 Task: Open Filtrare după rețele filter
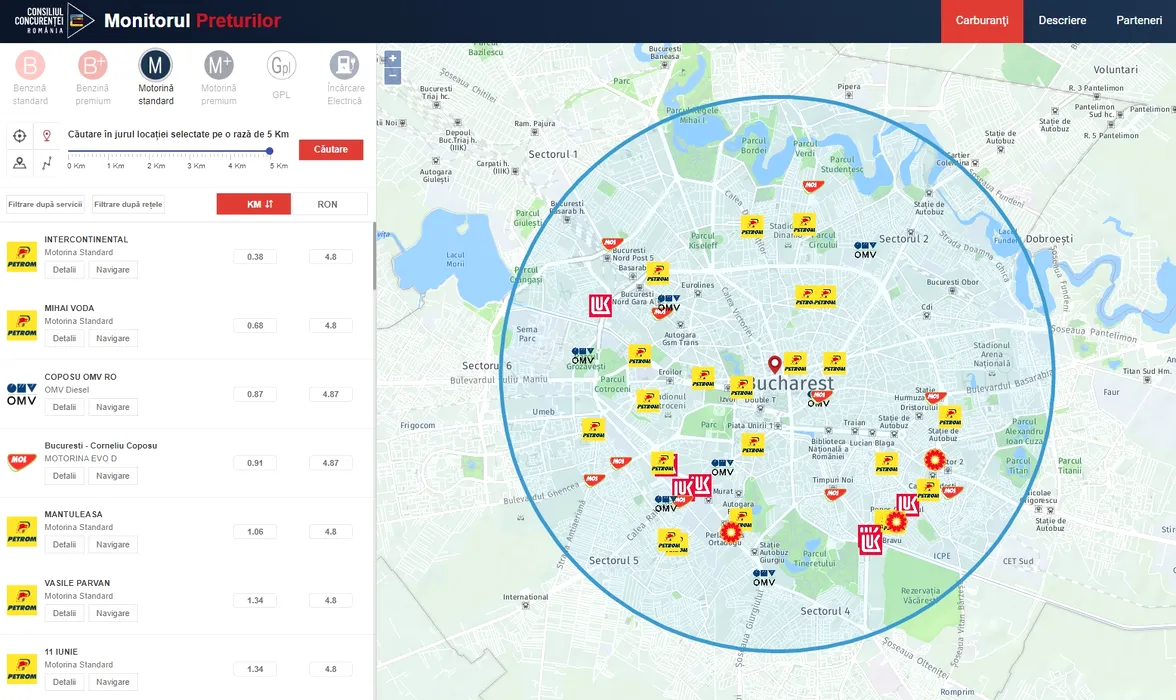128,204
